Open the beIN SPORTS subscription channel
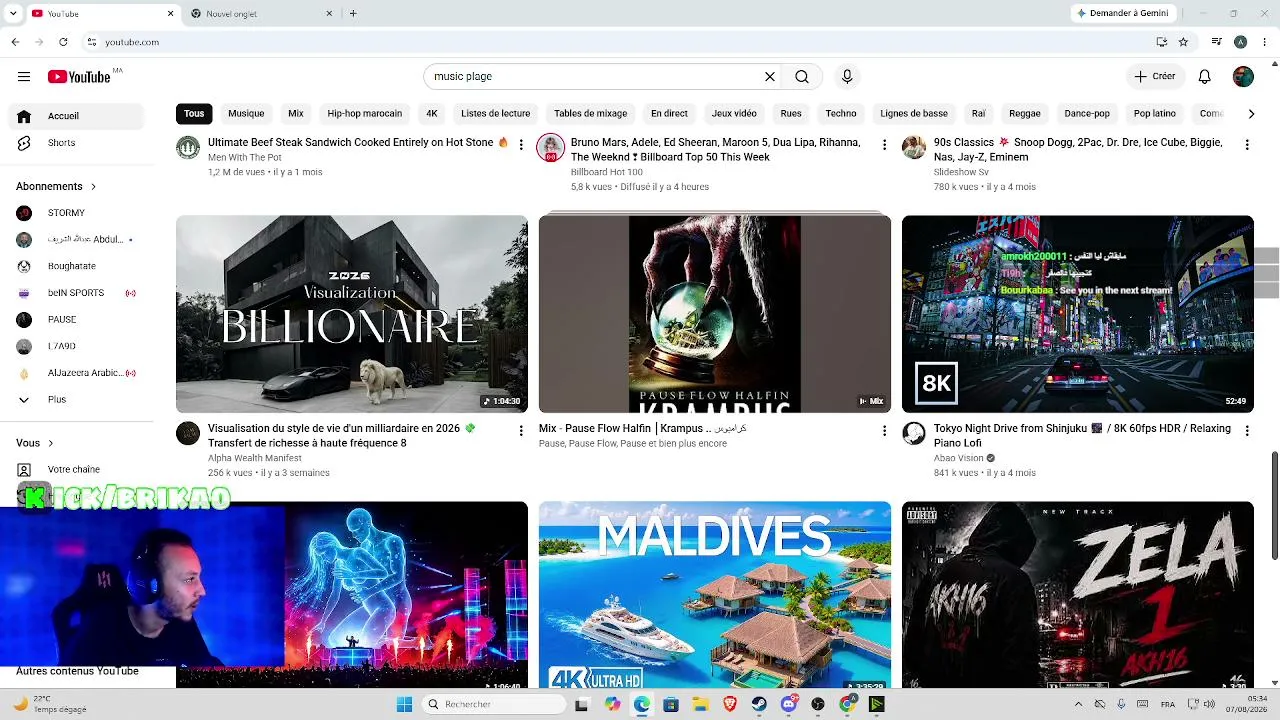 [x=76, y=293]
